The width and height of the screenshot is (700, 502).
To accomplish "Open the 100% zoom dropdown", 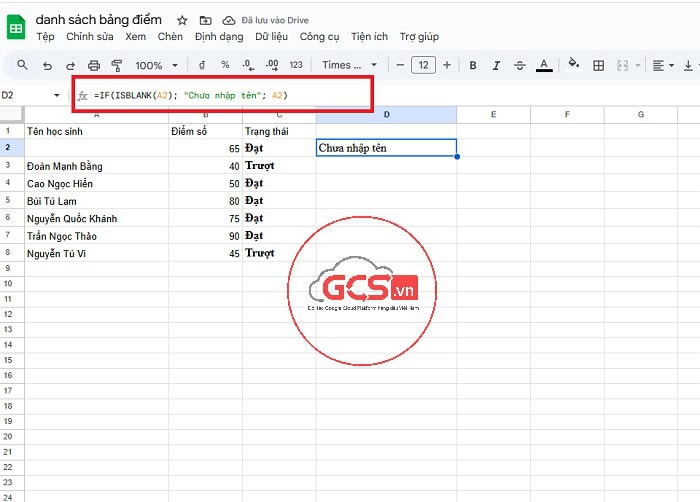I will tap(156, 65).
